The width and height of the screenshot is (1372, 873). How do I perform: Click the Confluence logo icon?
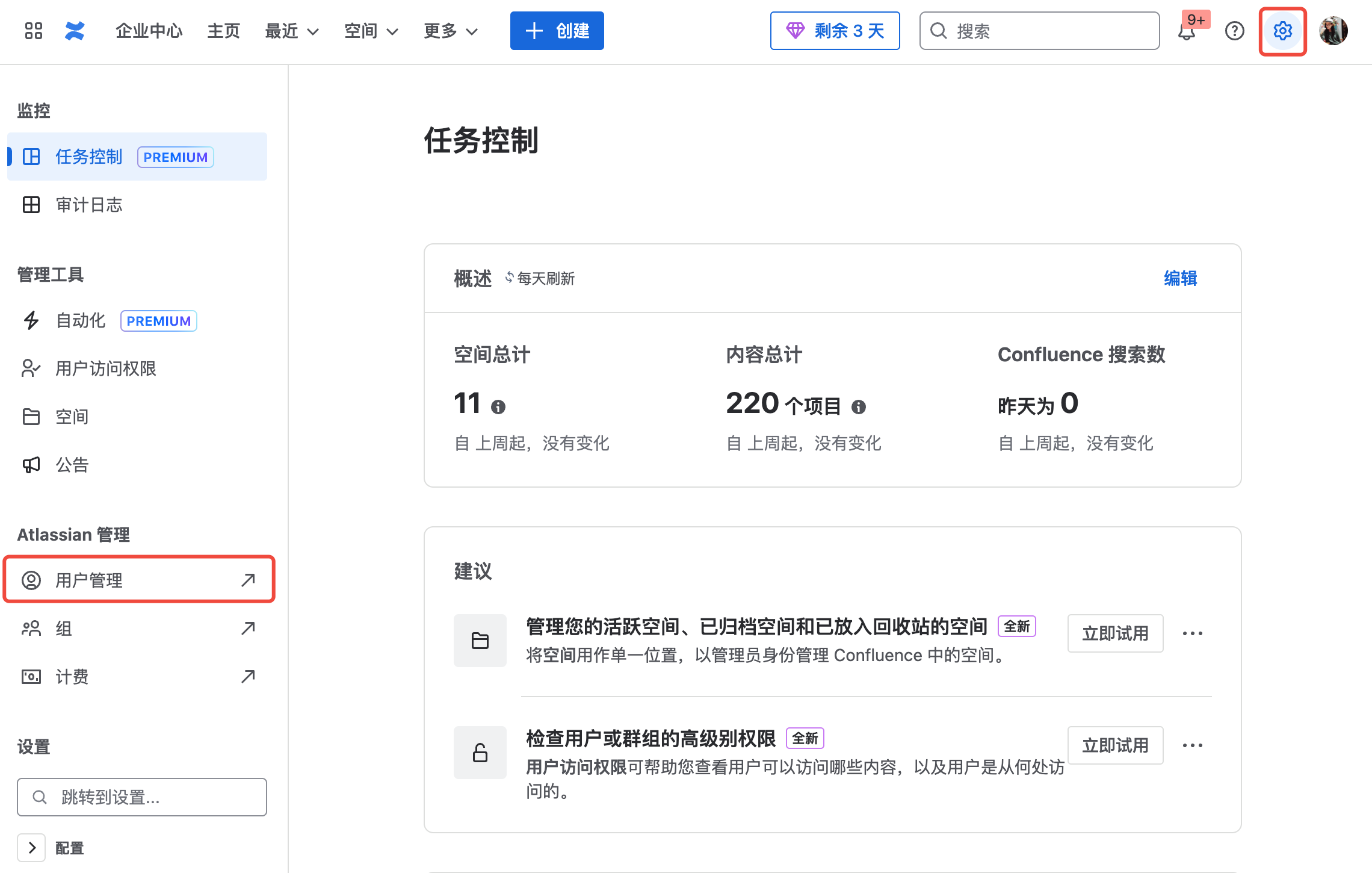point(75,31)
